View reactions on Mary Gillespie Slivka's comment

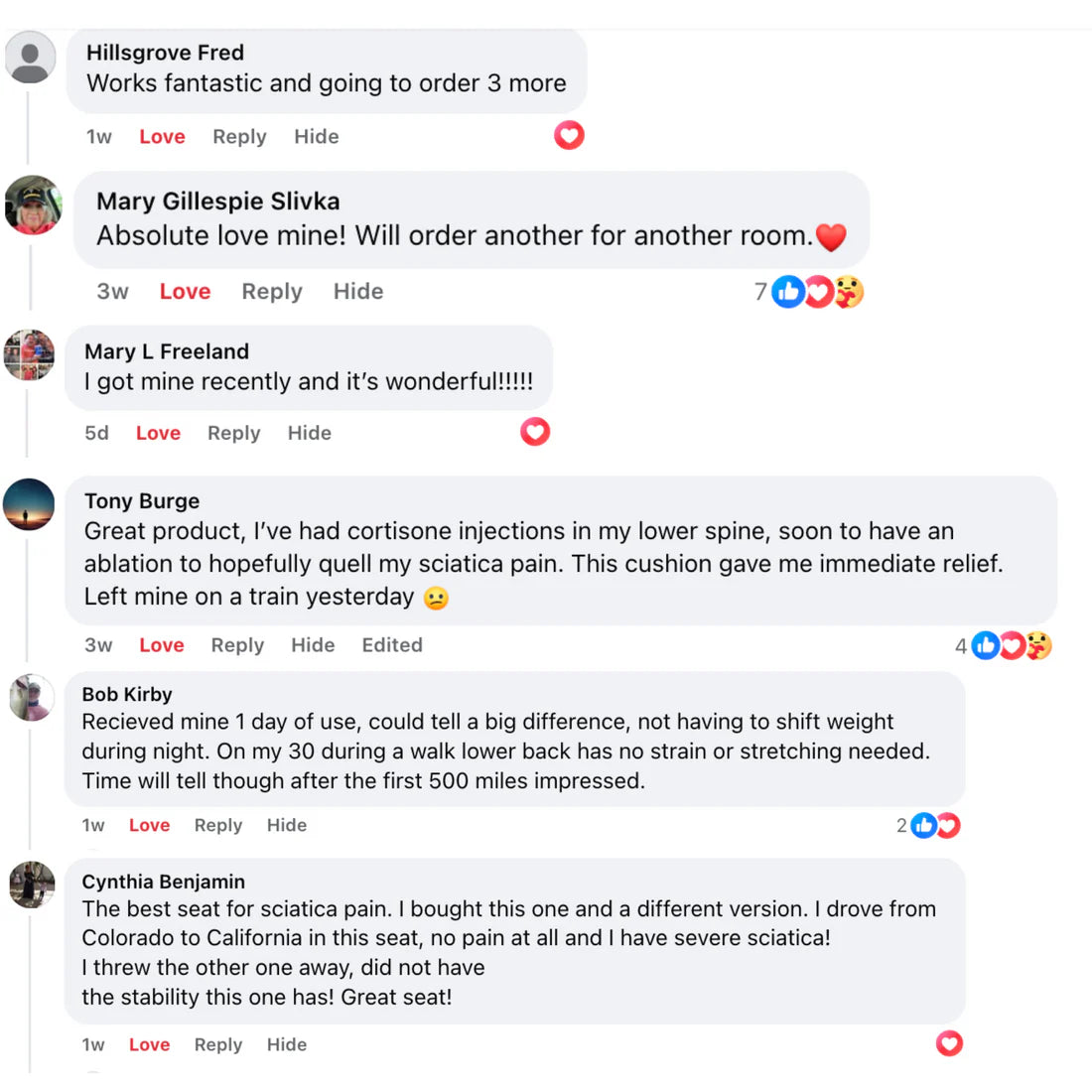809,292
